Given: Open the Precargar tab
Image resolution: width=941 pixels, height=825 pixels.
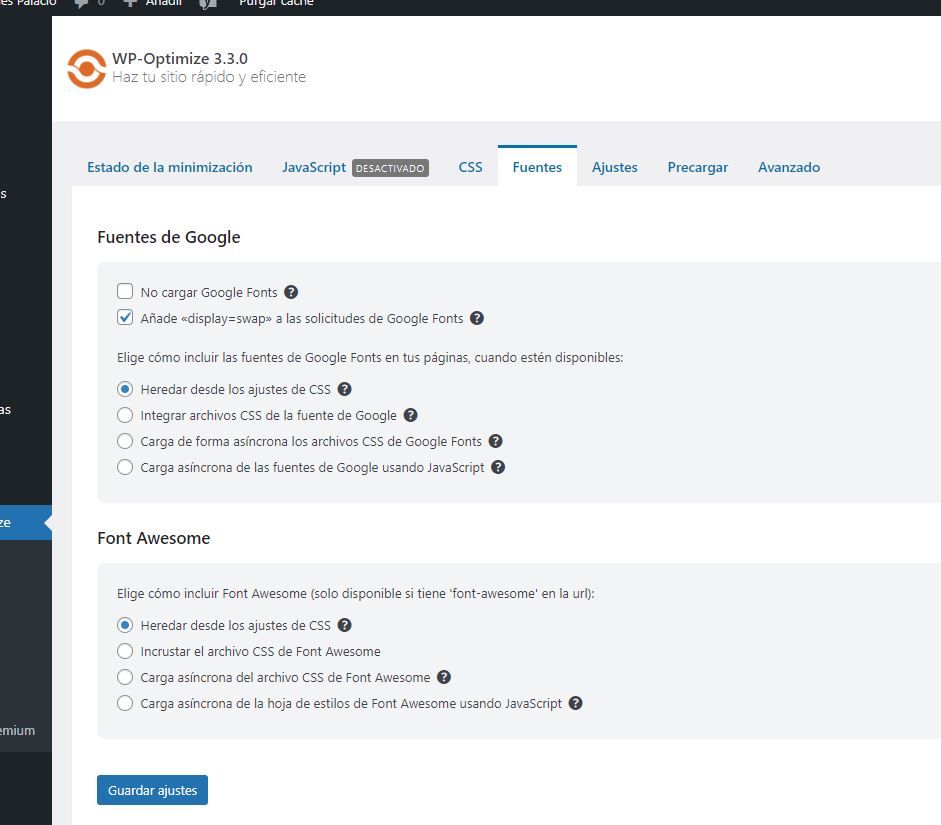Looking at the screenshot, I should click(697, 167).
